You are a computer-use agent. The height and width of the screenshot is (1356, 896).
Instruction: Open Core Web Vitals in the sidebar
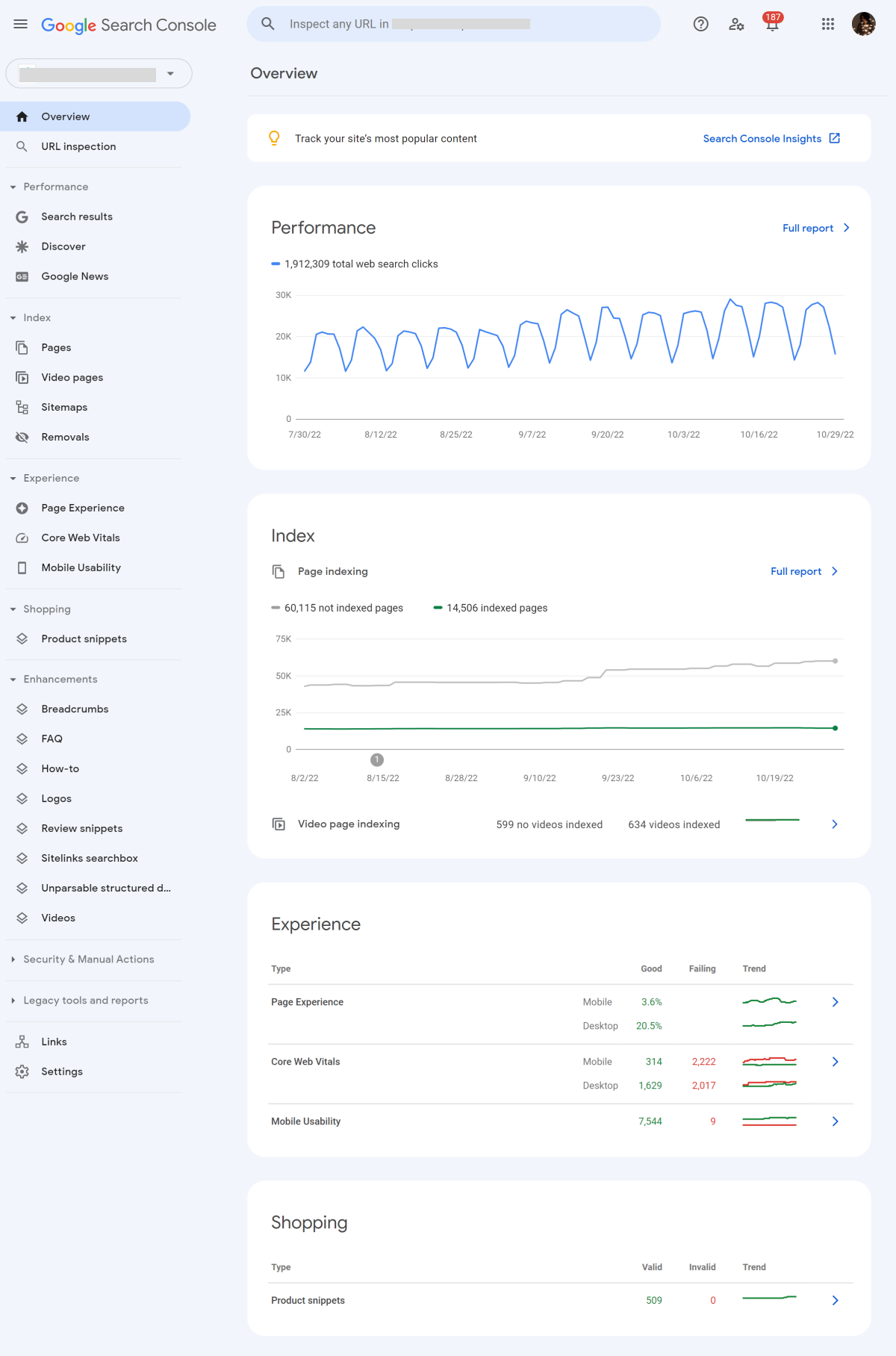click(81, 538)
